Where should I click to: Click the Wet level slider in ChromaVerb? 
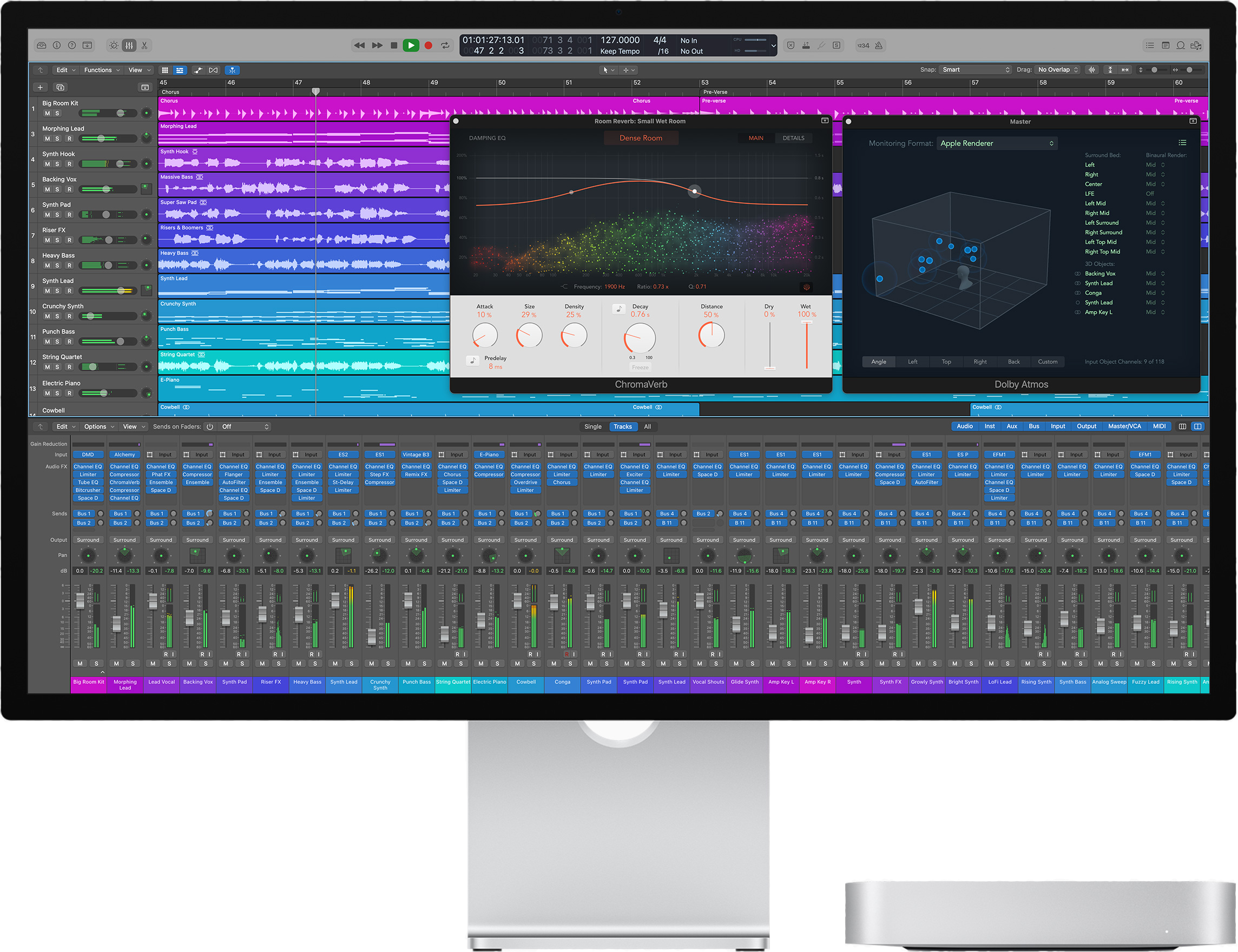807,345
